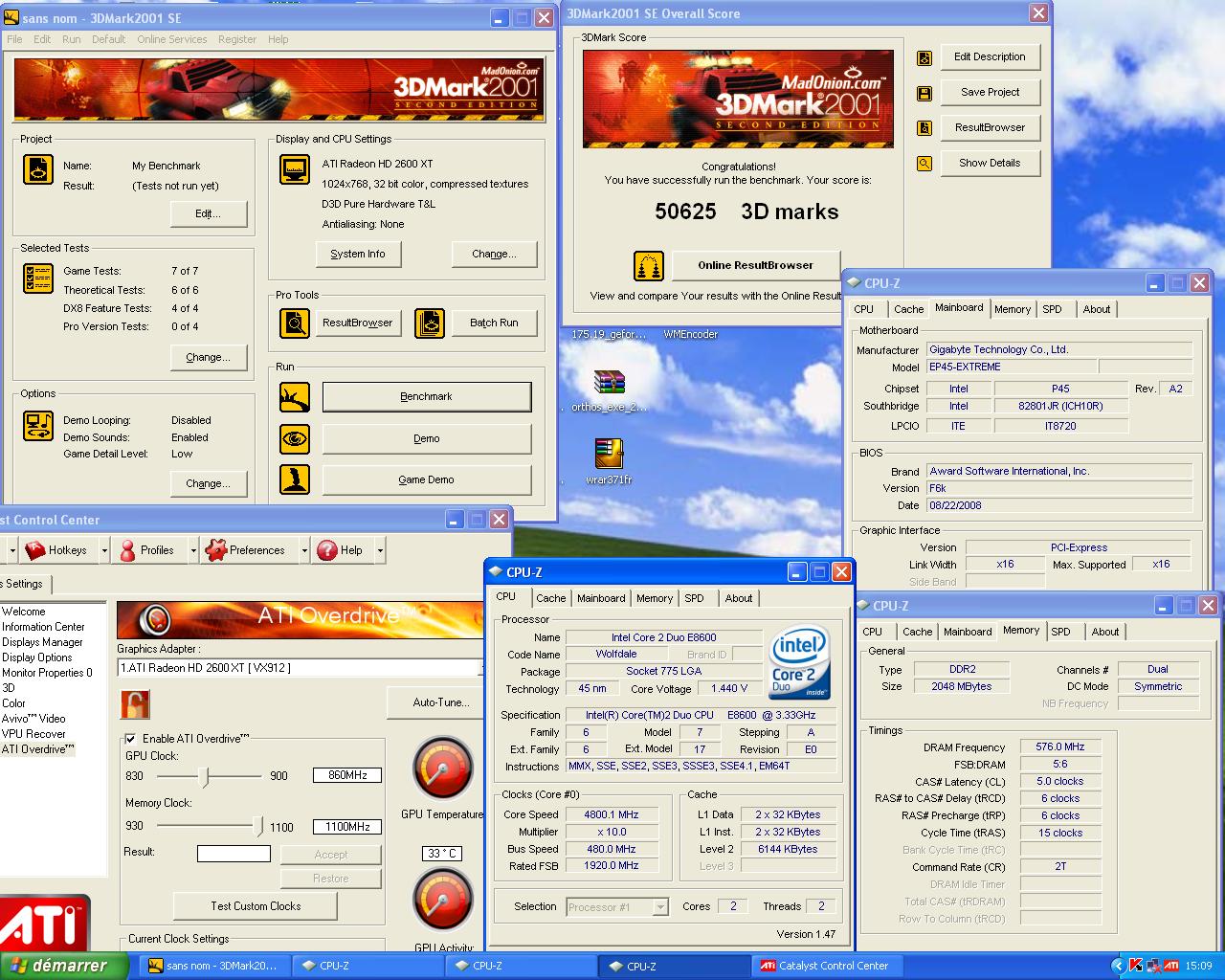
Task: Click the Benchmark run icon
Action: pyautogui.click(x=295, y=396)
